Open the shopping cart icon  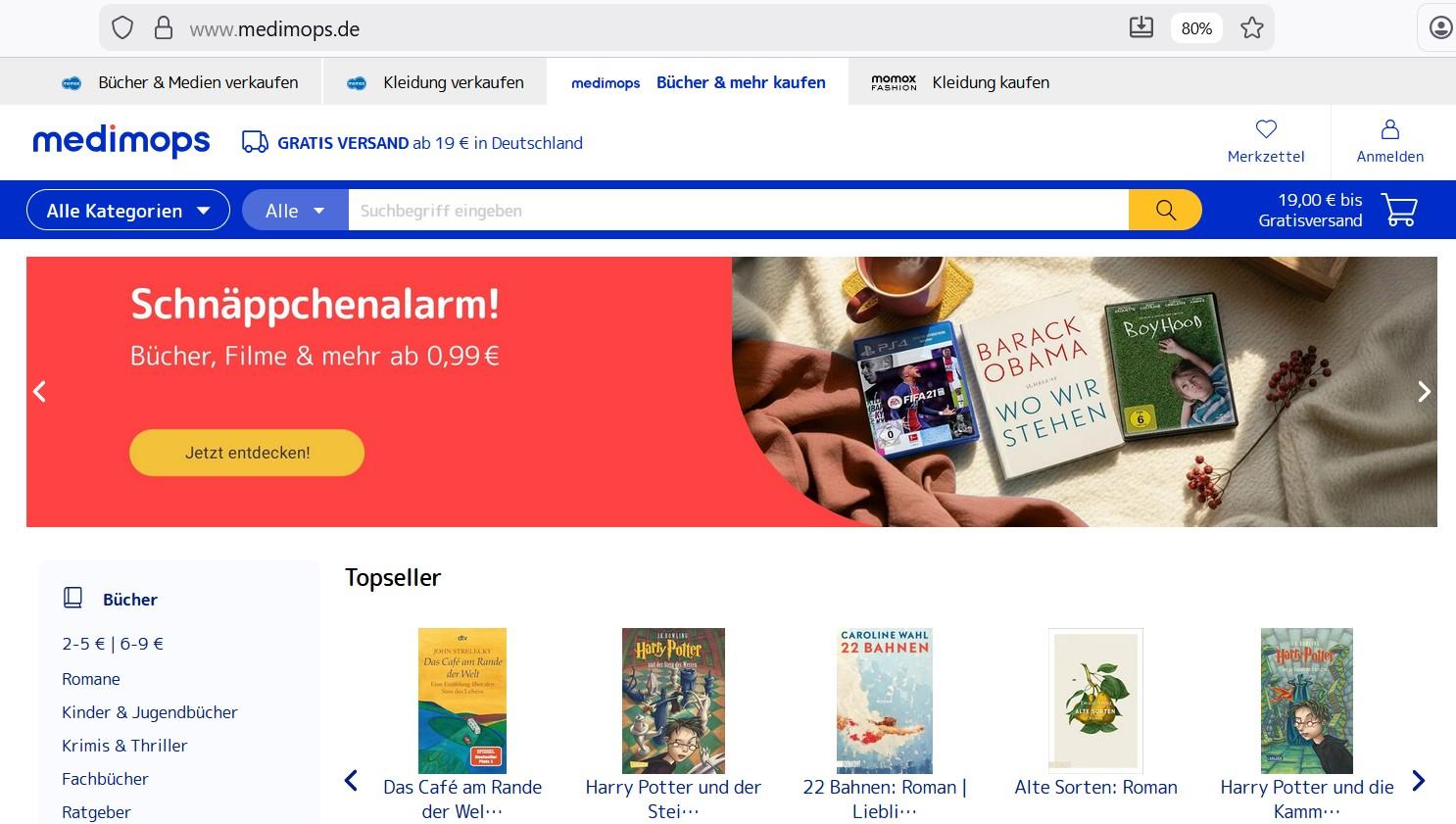tap(1398, 210)
